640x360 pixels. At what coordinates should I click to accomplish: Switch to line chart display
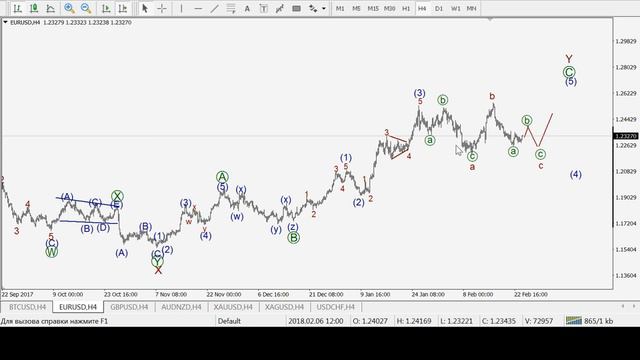(50, 8)
